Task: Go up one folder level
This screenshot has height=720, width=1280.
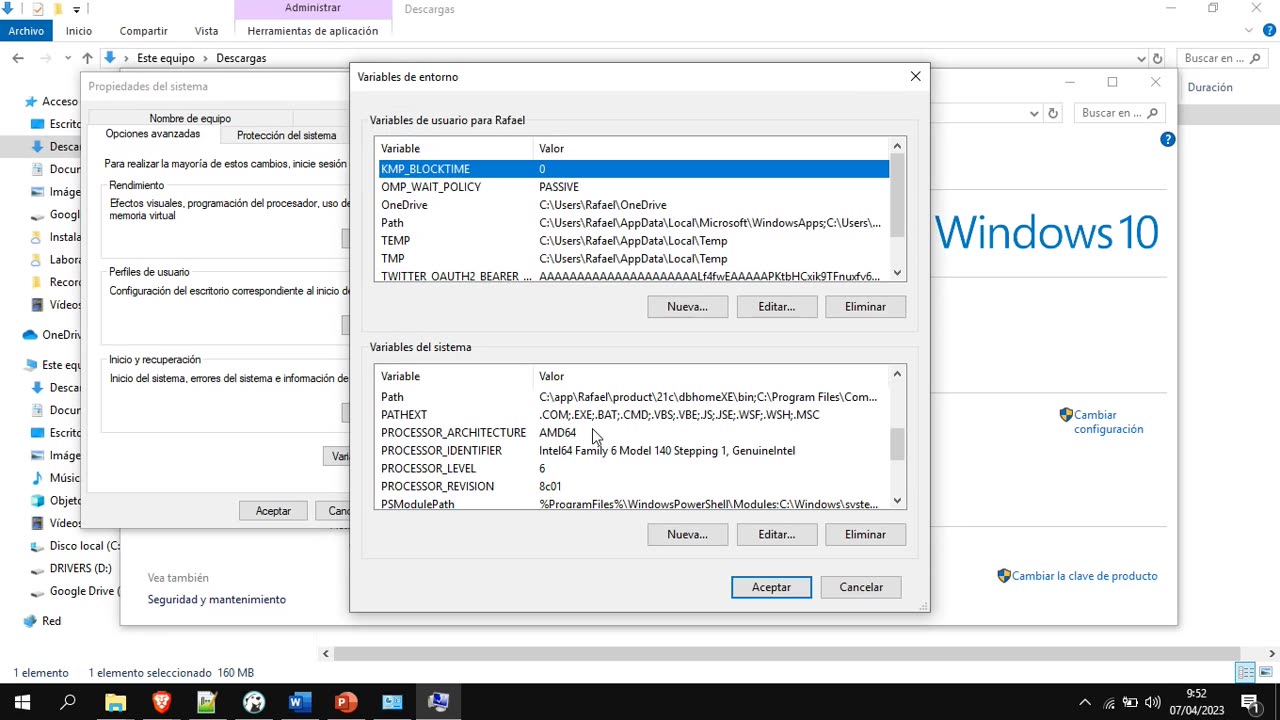Action: 87,58
